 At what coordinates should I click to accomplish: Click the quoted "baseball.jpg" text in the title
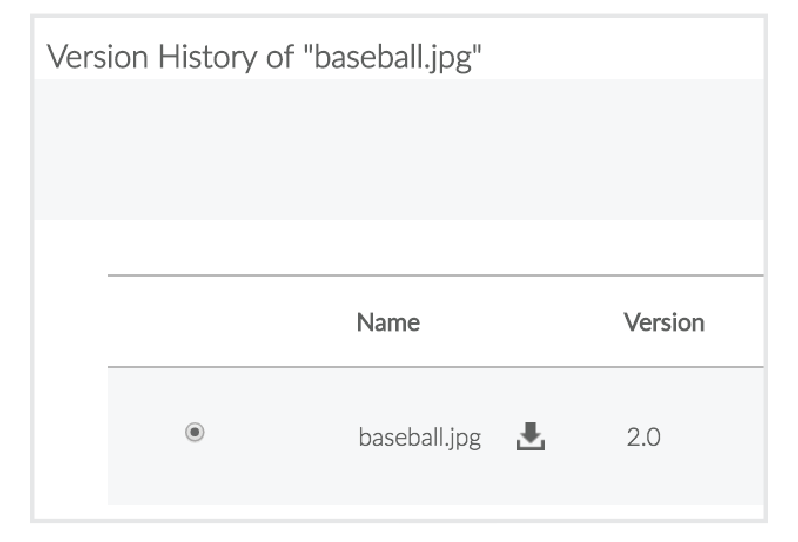(x=399, y=56)
